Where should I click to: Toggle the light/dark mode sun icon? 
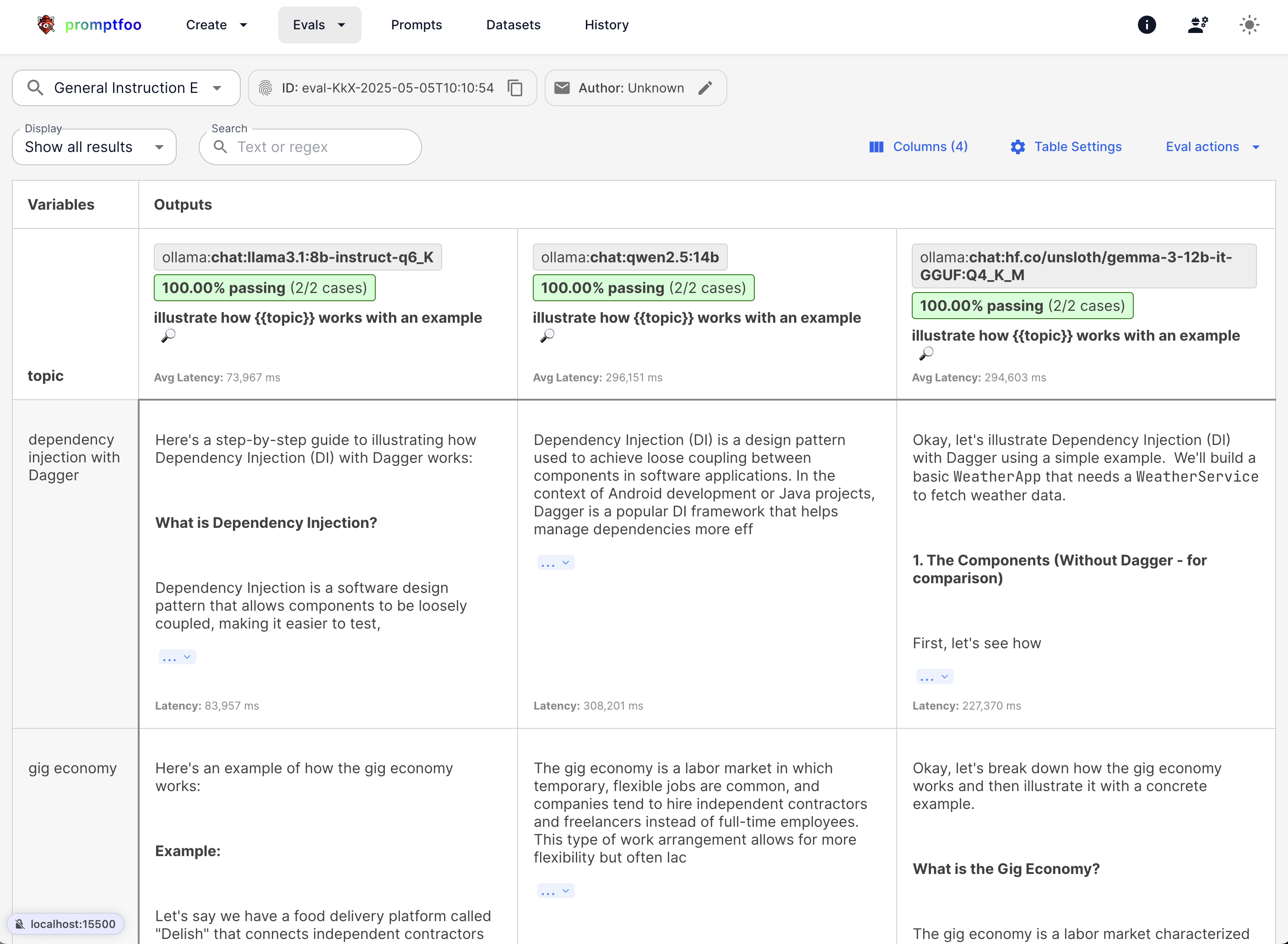pyautogui.click(x=1249, y=25)
